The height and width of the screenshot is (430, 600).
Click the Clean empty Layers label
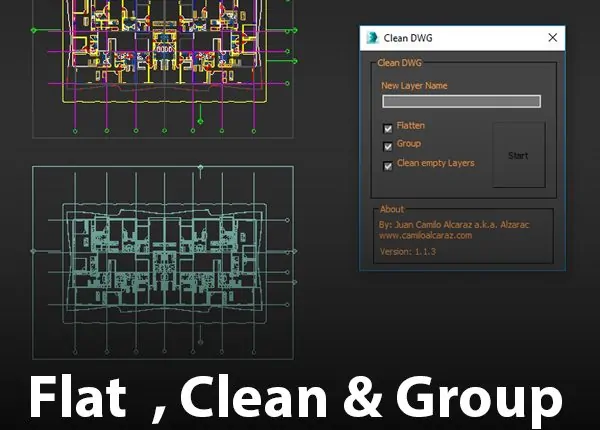[435, 163]
